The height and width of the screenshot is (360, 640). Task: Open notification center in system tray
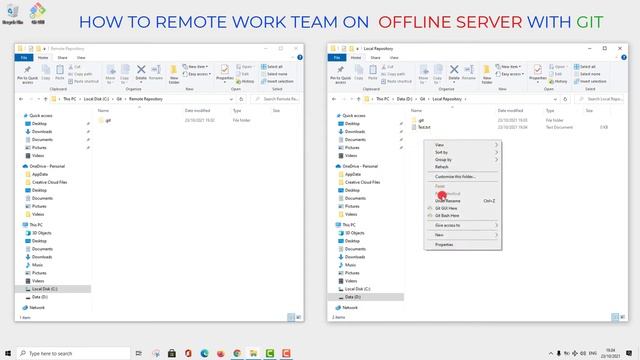pyautogui.click(x=629, y=353)
